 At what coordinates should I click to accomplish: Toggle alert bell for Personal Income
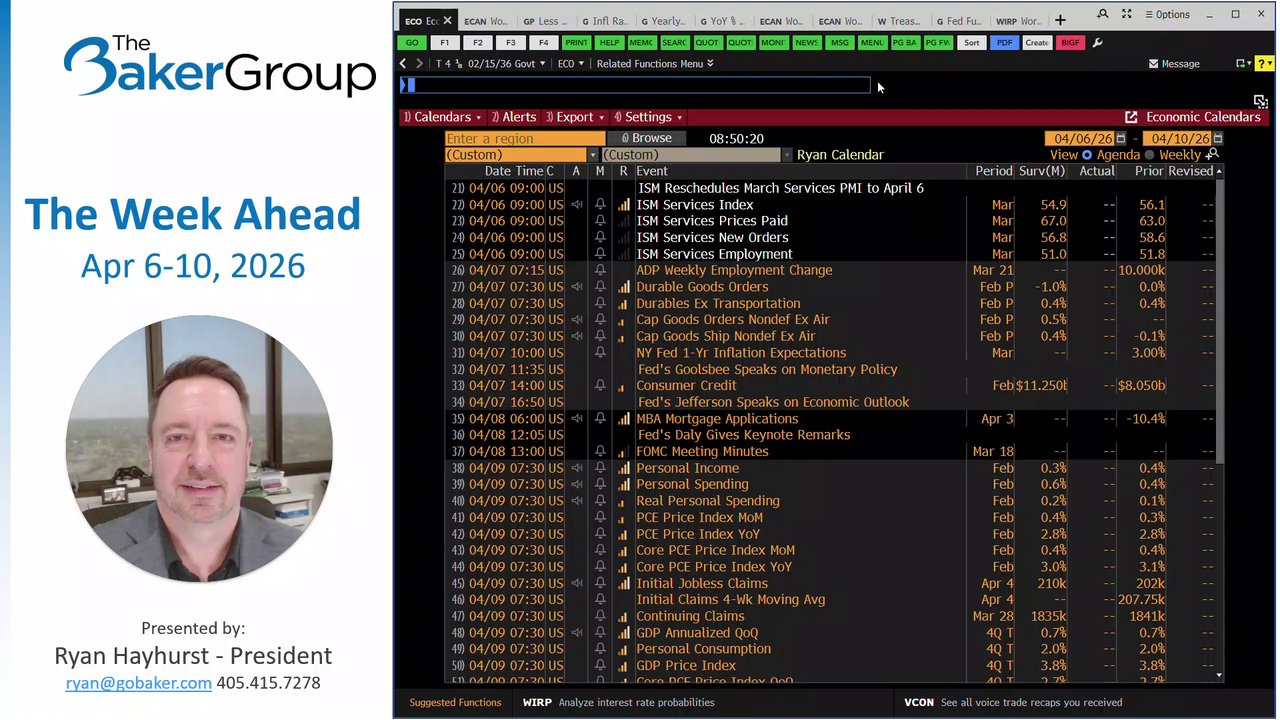coord(600,468)
